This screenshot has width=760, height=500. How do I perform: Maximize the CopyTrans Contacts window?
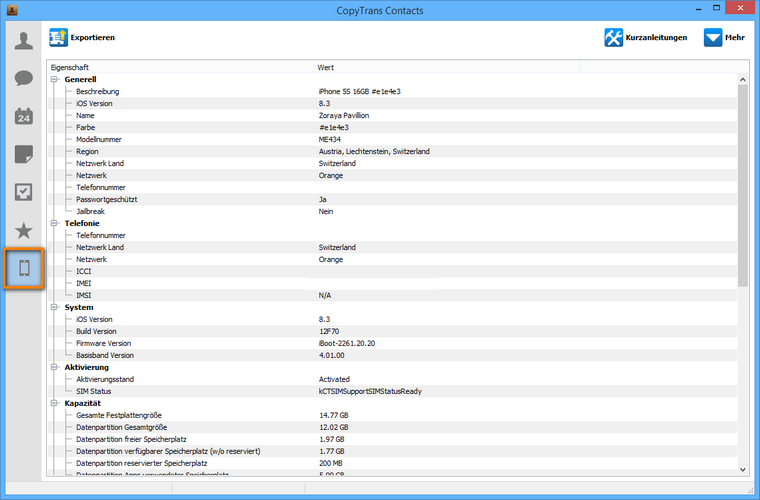coord(716,8)
